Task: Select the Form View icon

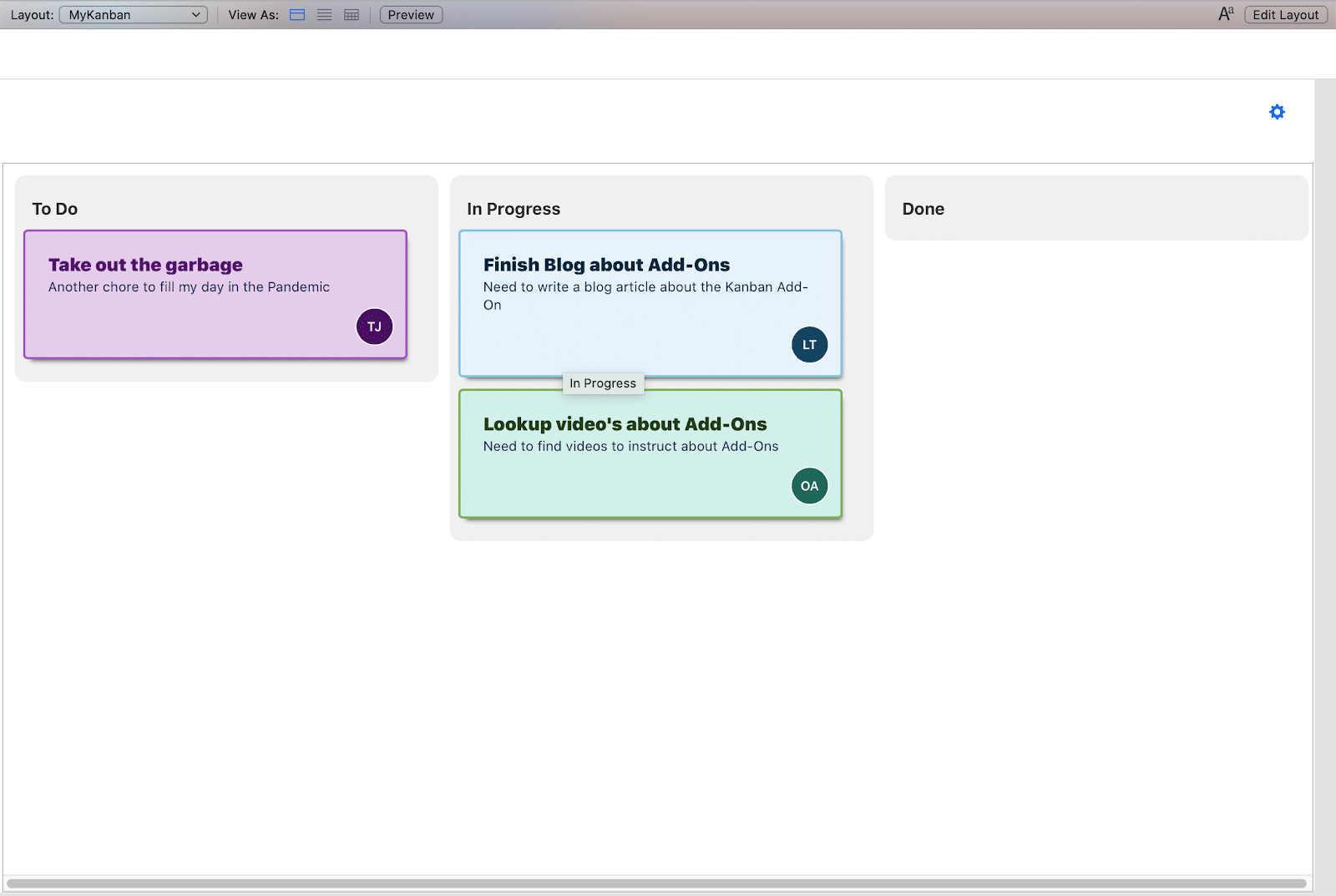Action: [297, 14]
